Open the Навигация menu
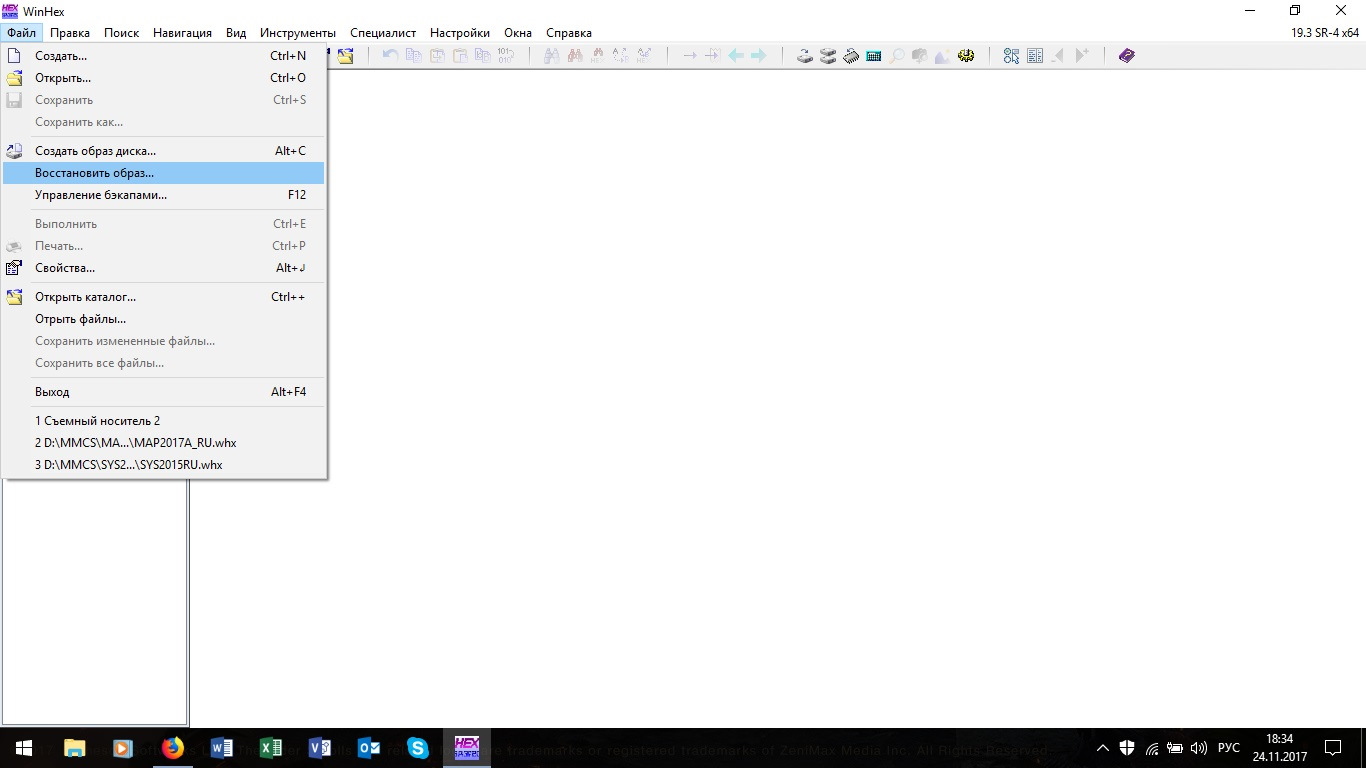1366x768 pixels. (182, 33)
